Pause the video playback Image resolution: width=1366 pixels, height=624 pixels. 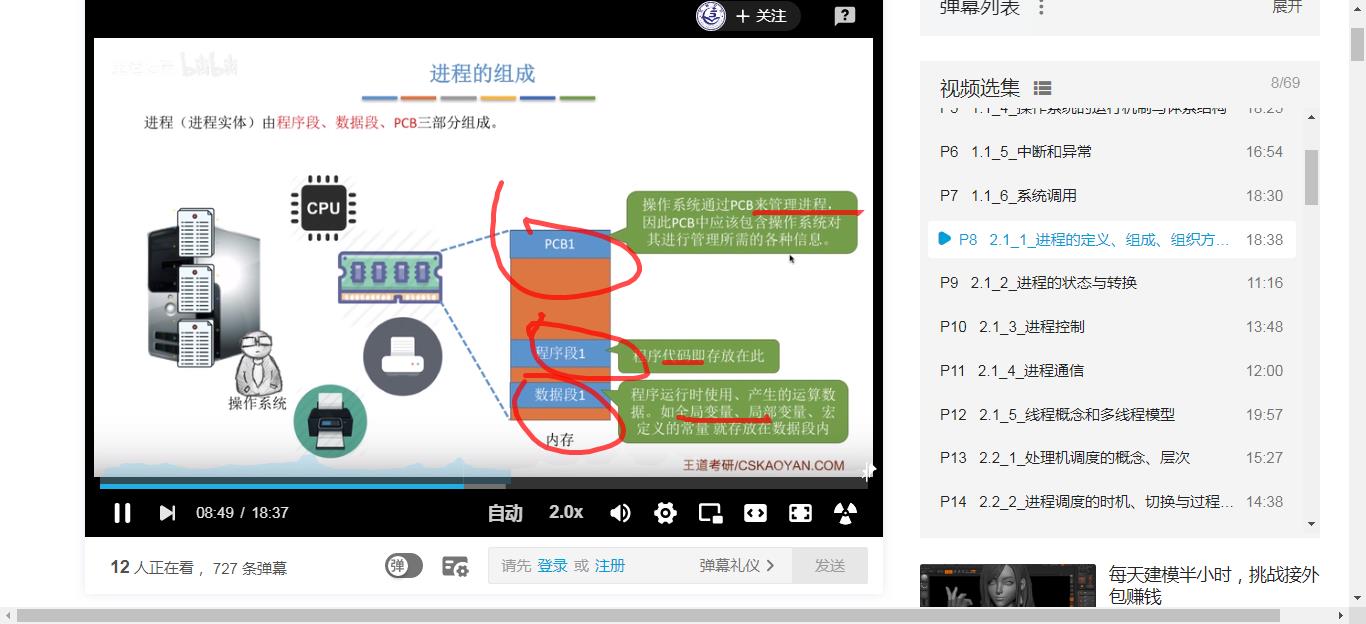click(122, 513)
